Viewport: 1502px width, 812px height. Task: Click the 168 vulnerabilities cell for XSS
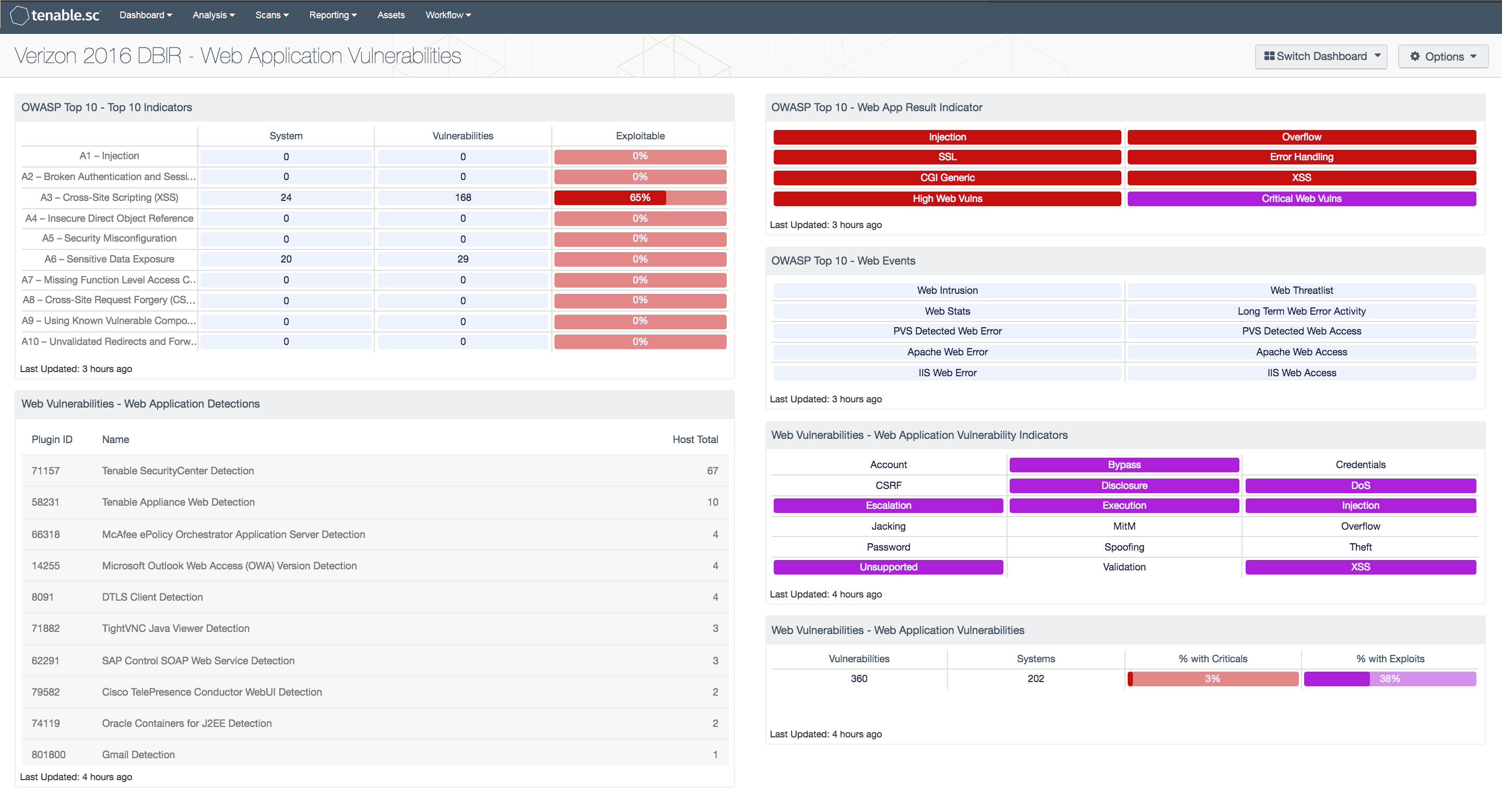click(463, 198)
